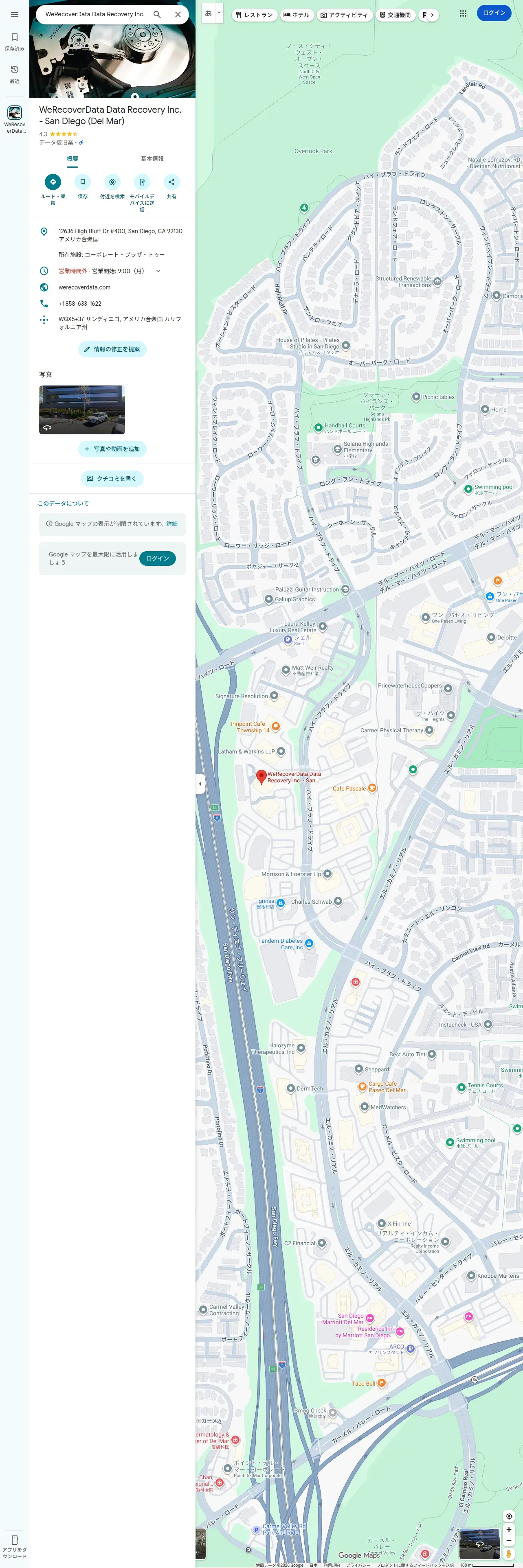Select the Pinpoint Cafe map marker
Screen dimensions: 523x1568
[276, 725]
